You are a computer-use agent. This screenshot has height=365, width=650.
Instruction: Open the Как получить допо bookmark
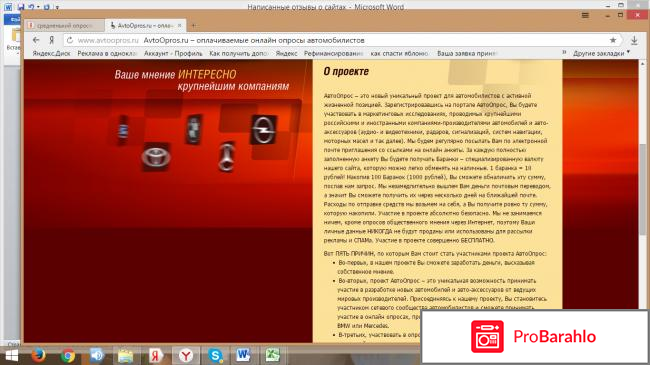click(239, 54)
